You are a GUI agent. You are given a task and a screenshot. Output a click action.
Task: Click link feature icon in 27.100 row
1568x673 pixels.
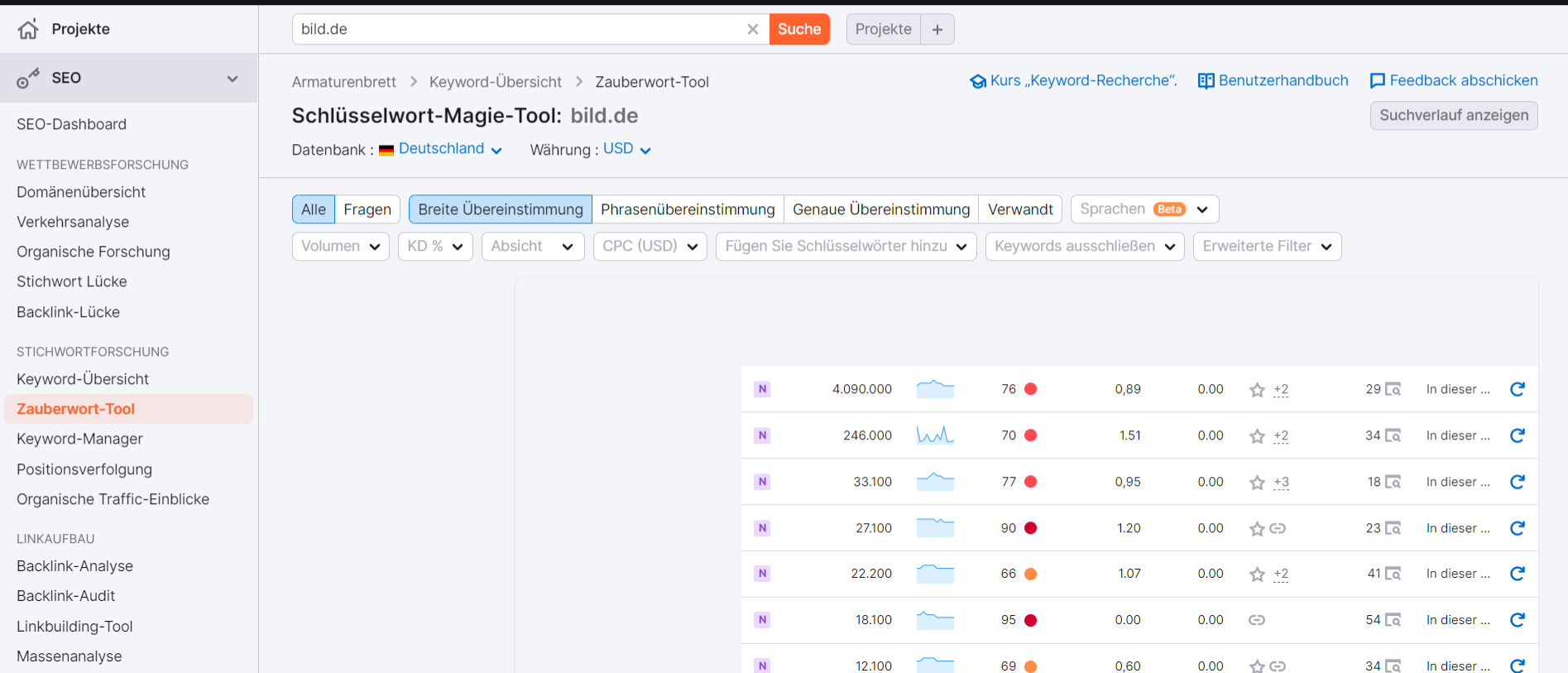click(x=1278, y=528)
